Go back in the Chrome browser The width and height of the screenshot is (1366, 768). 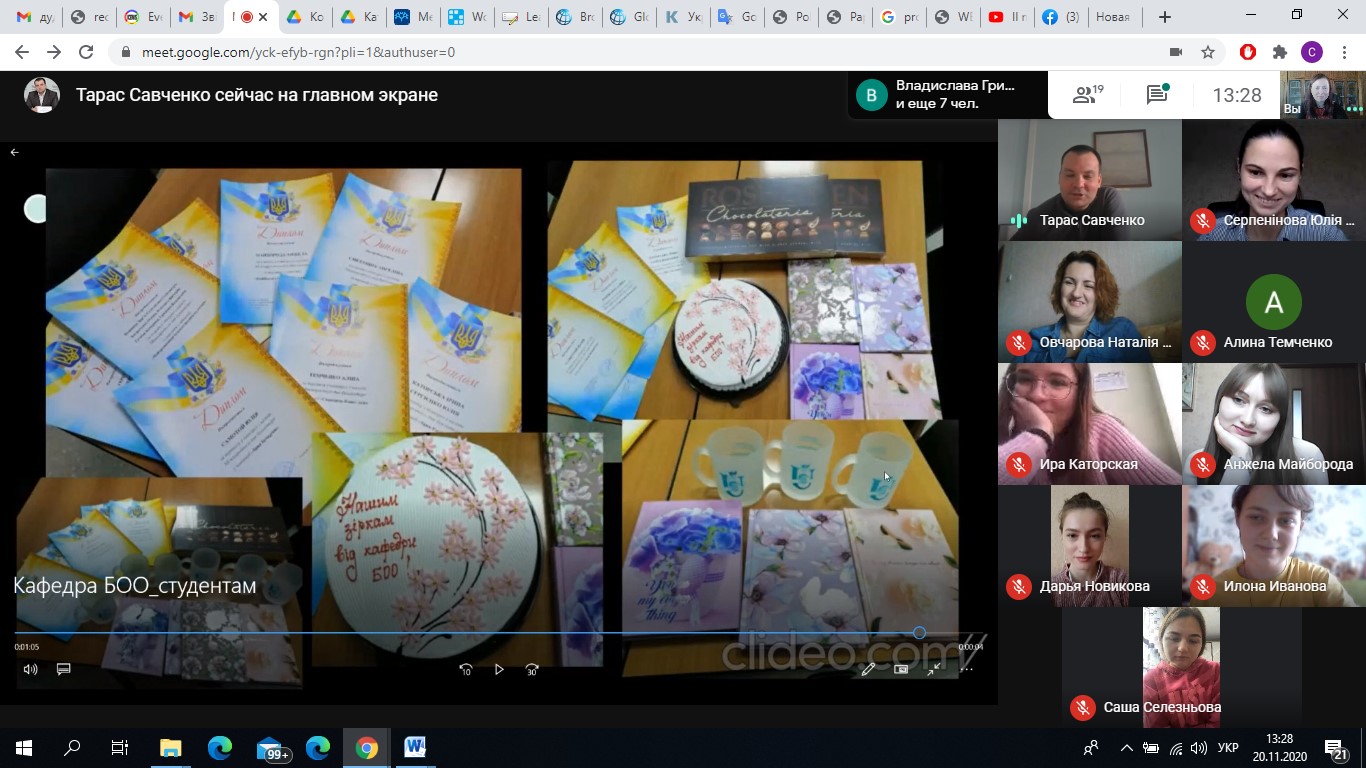tap(23, 52)
